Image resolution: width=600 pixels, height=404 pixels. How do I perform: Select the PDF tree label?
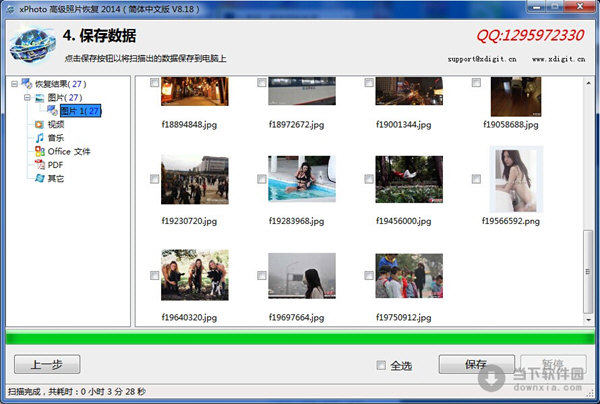tap(55, 165)
